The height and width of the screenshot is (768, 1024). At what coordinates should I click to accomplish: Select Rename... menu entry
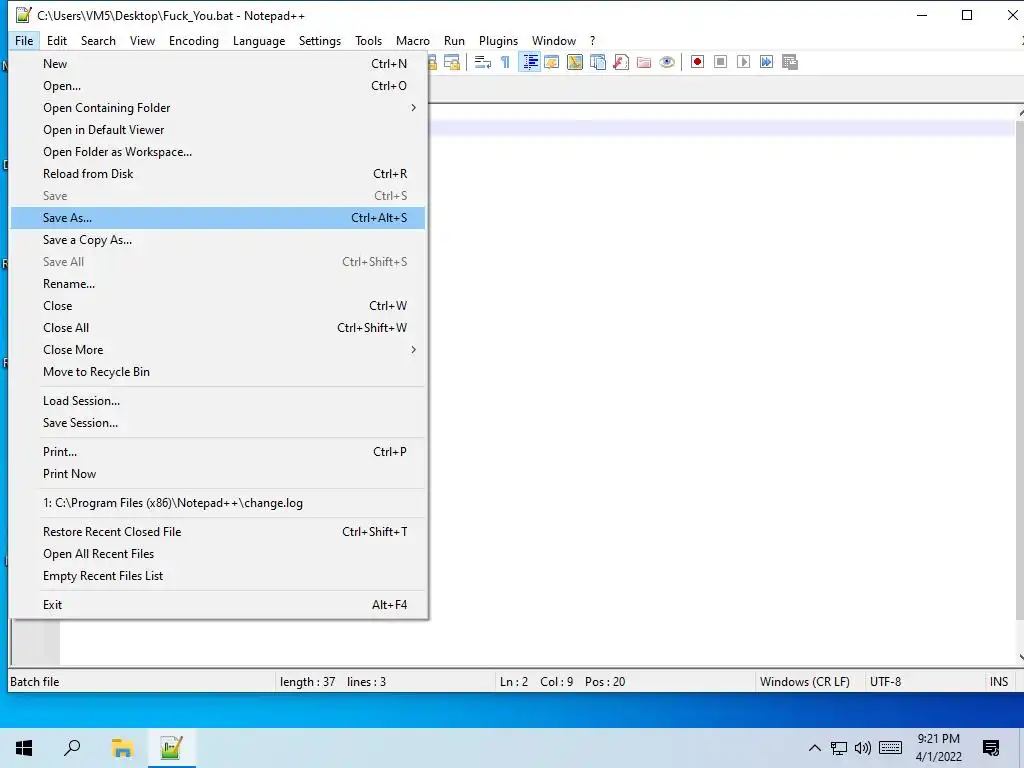point(217,284)
